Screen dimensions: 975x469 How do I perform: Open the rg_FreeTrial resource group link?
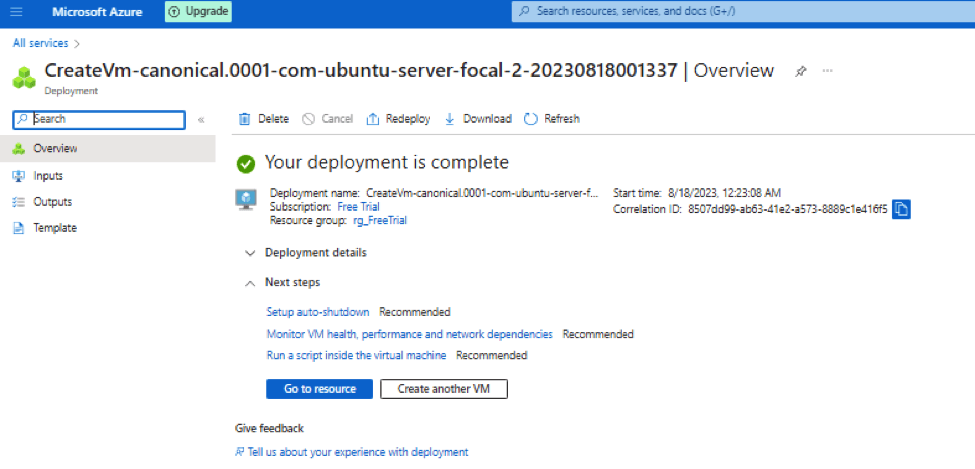click(380, 220)
